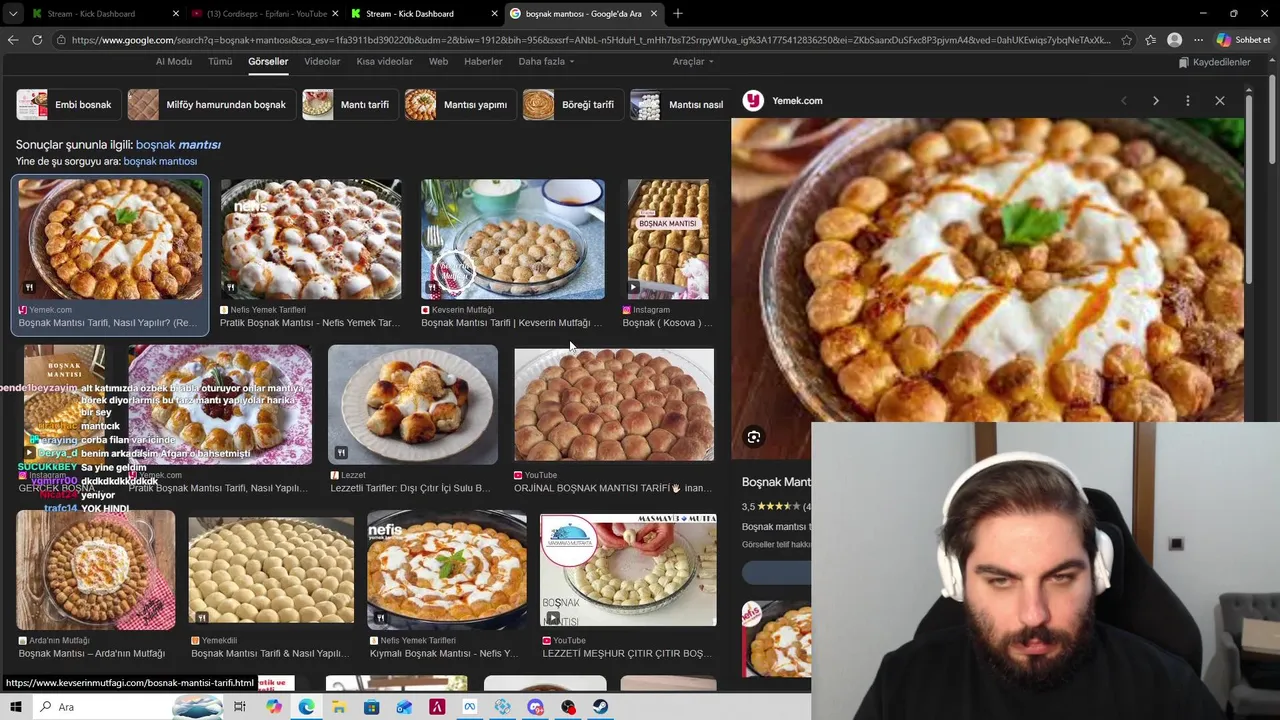Open Sohbet et Copilot button
The width and height of the screenshot is (1280, 720).
1243,40
